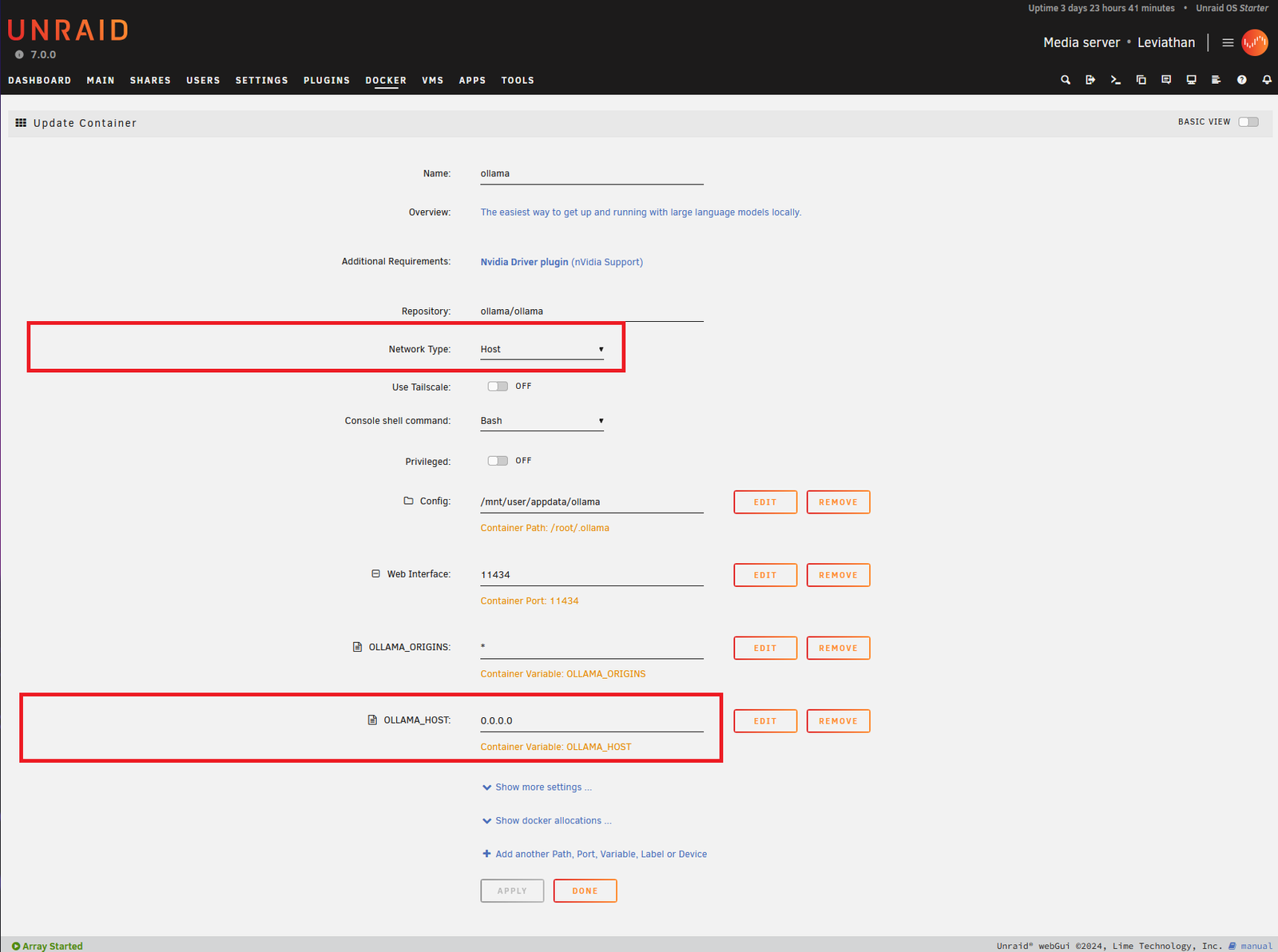
Task: Click the Config folder icon
Action: 408,501
